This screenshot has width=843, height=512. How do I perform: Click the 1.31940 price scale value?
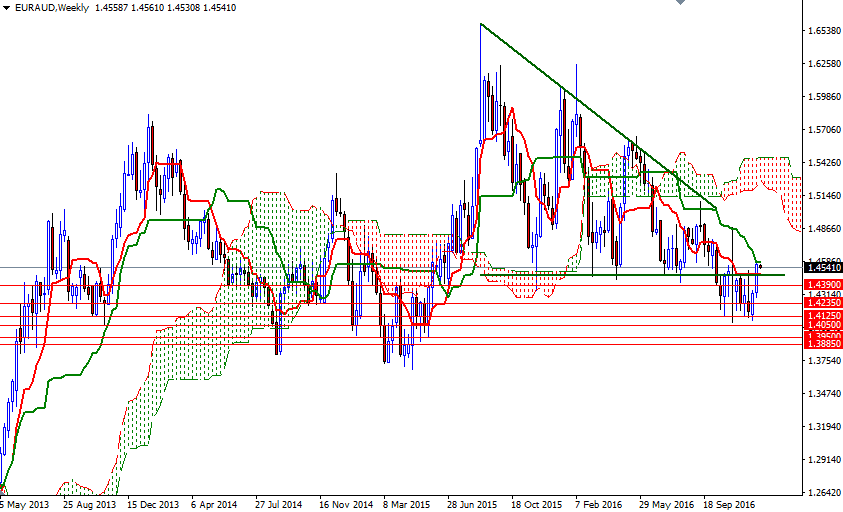pyautogui.click(x=825, y=426)
